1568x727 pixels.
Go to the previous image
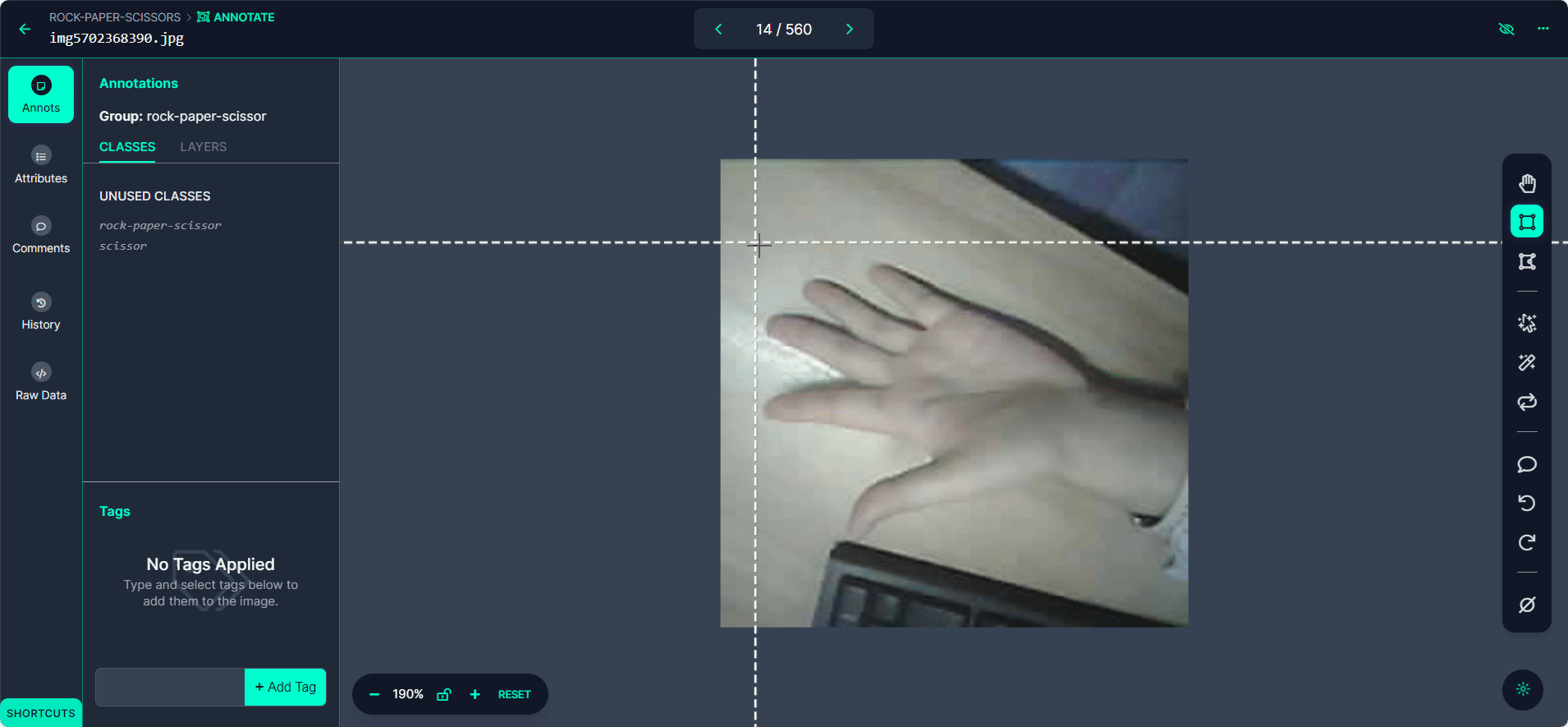click(x=718, y=29)
